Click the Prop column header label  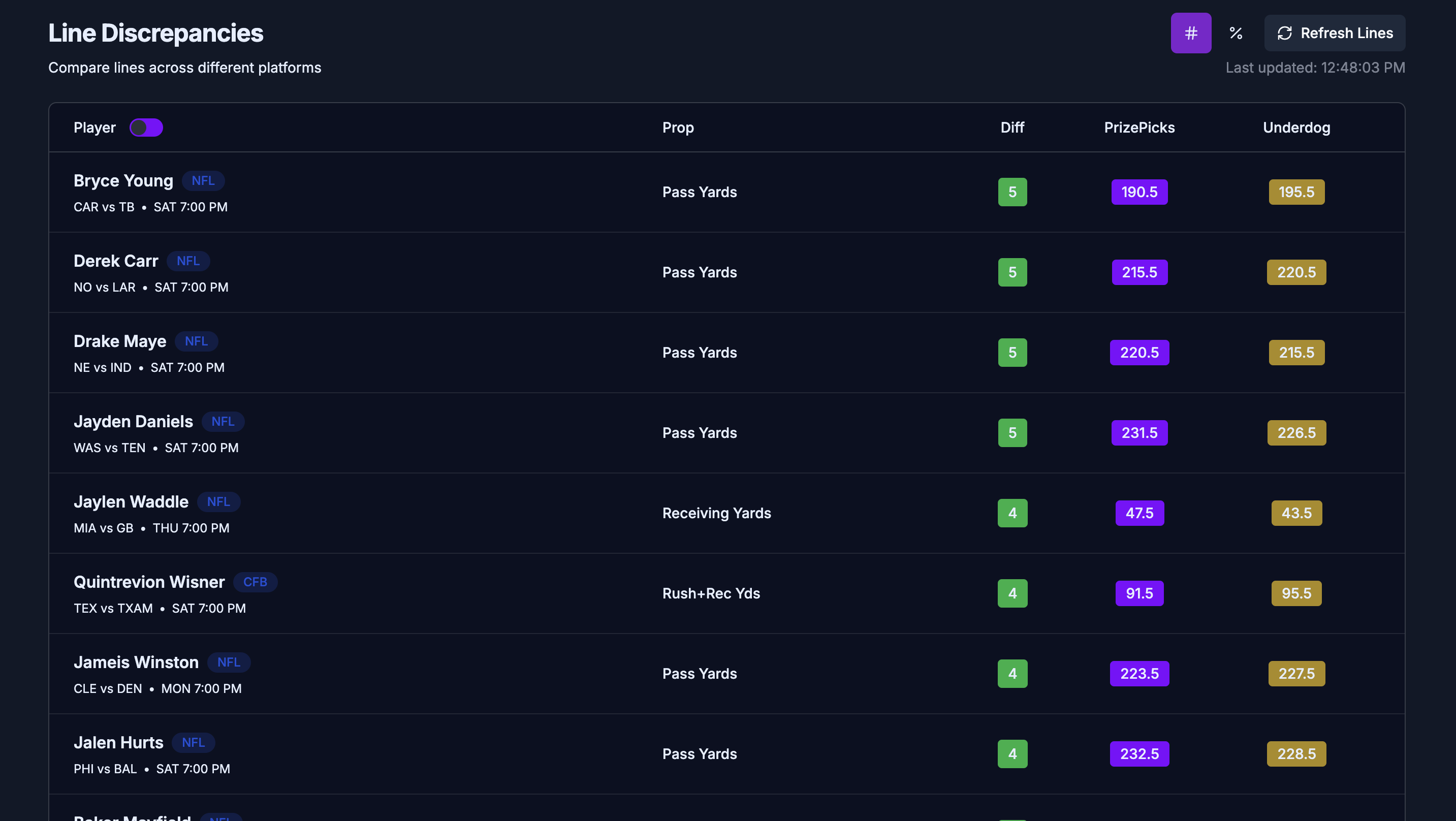pos(678,127)
